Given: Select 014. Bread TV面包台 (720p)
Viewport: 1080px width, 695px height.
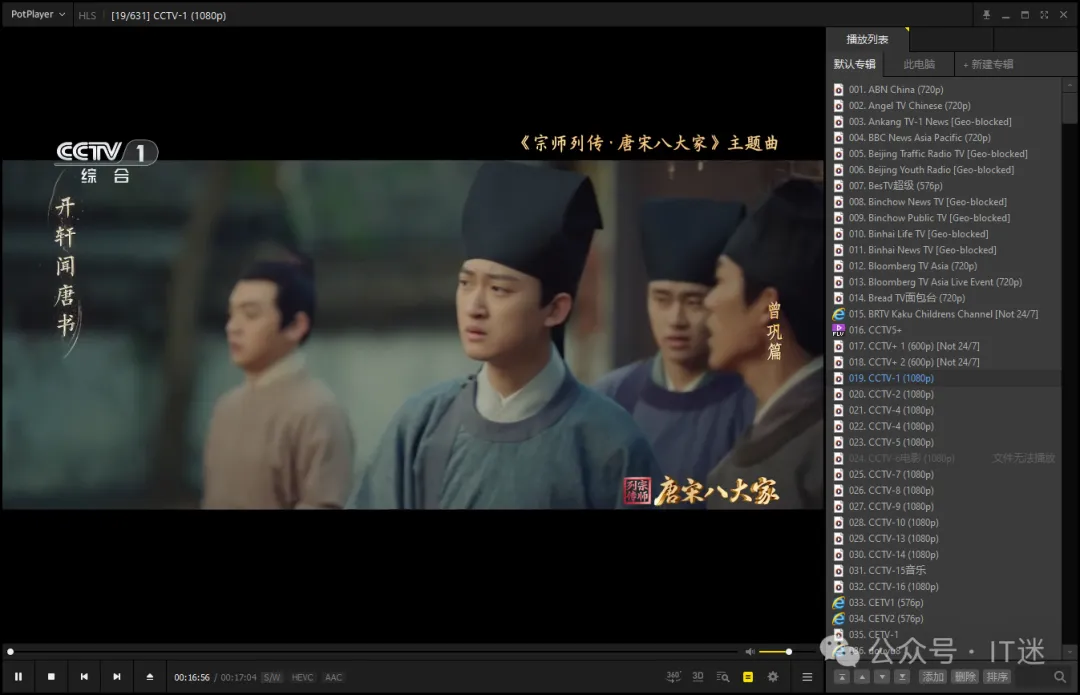Looking at the screenshot, I should tap(945, 298).
